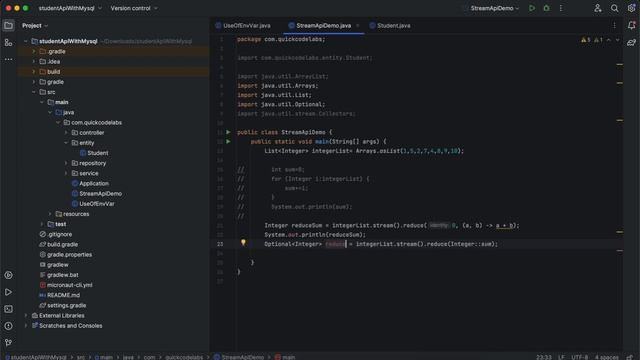Open the Notifications bell

point(631,25)
